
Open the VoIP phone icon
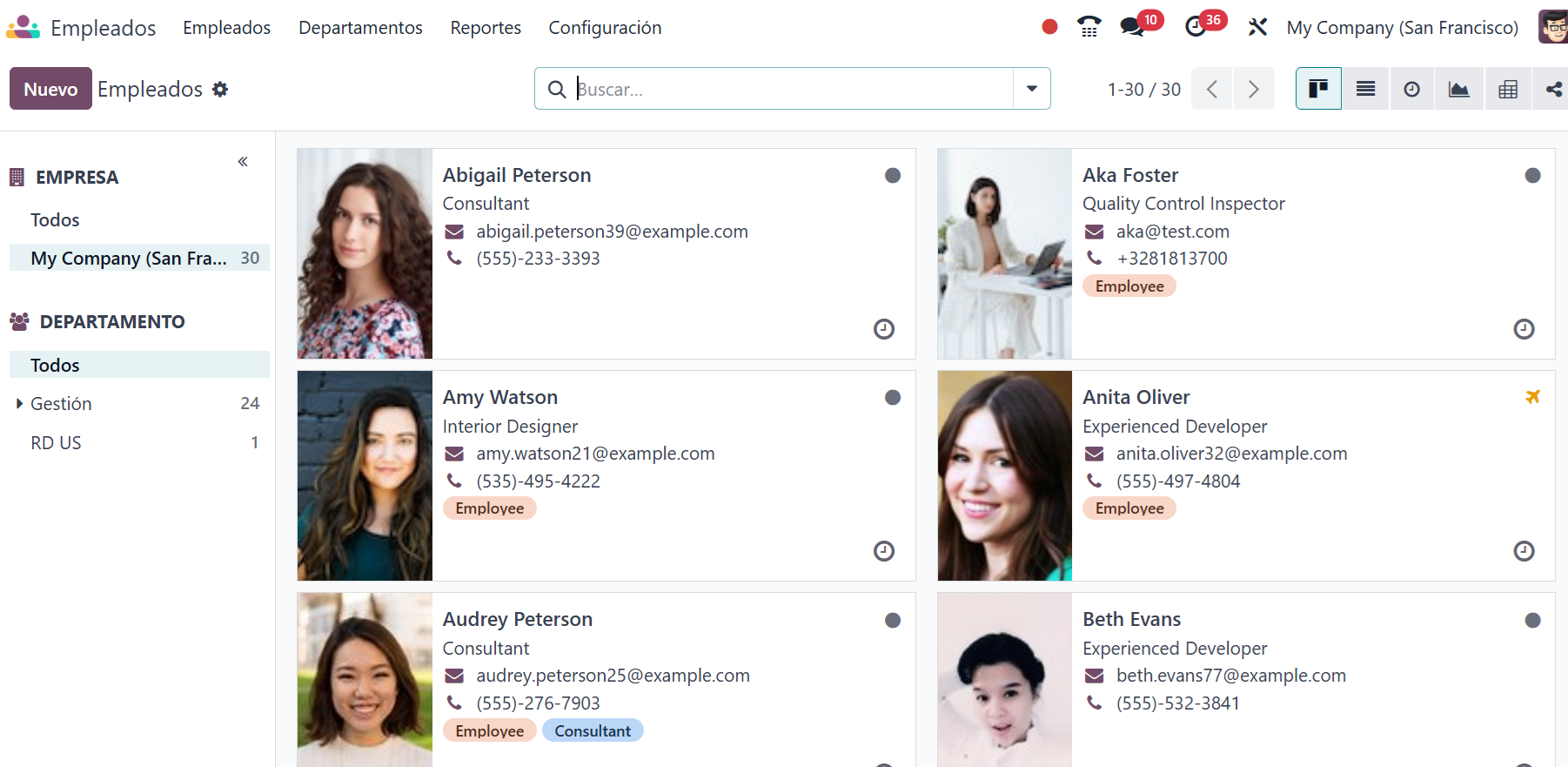coord(1089,27)
